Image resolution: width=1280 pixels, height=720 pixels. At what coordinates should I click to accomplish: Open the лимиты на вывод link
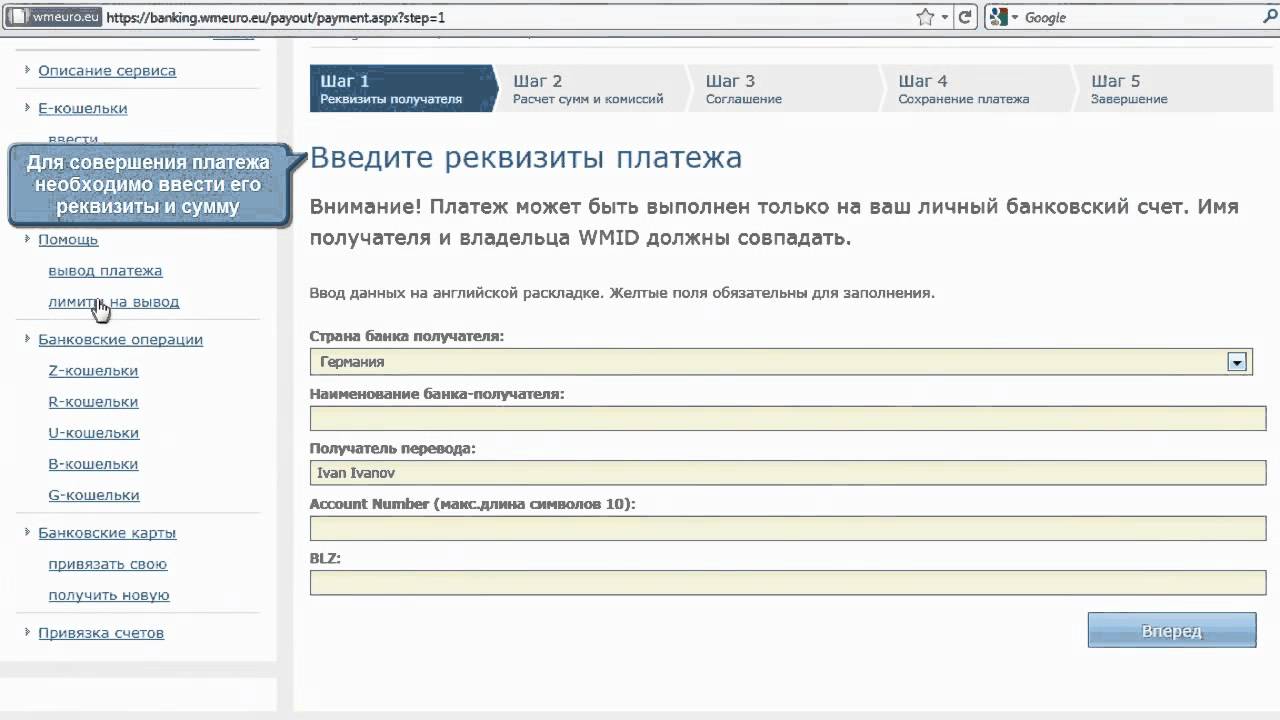pos(114,302)
